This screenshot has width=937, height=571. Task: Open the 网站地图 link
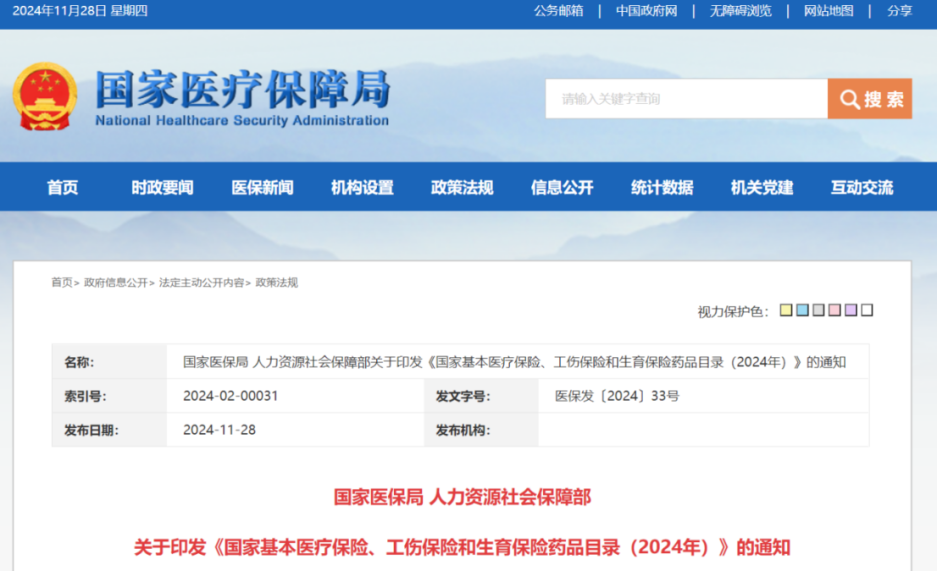coord(828,11)
